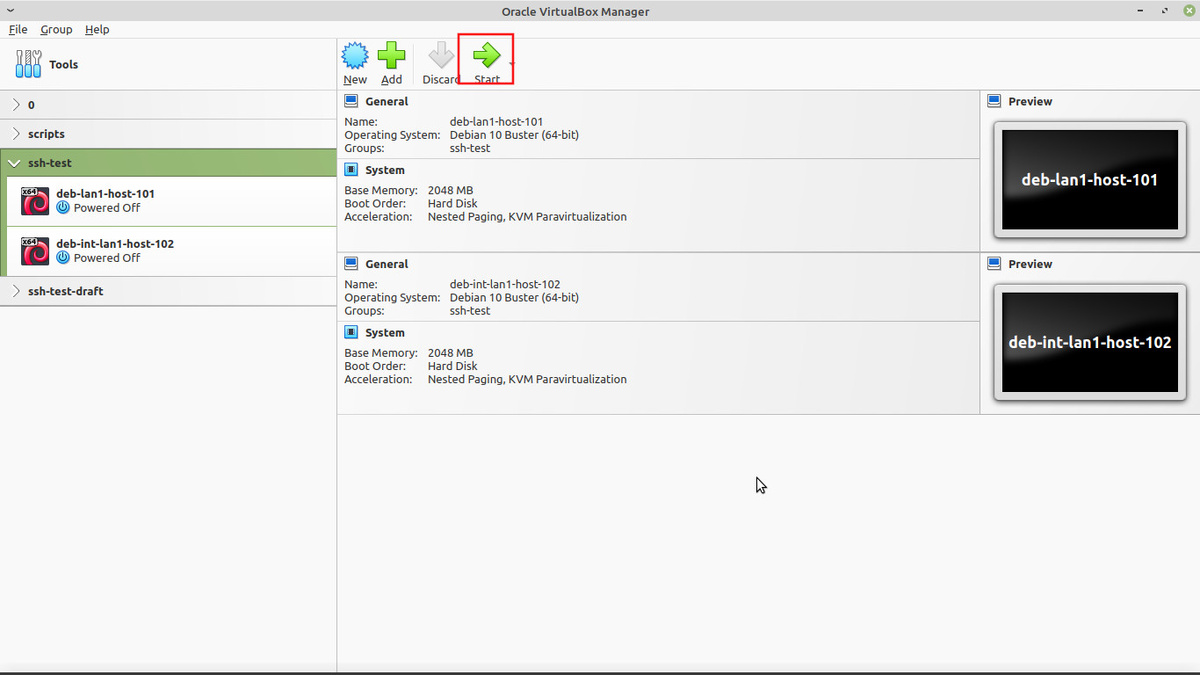The image size is (1200, 675).
Task: Click the deb-int-lan1-host-102 preview thumbnail
Action: tap(1089, 342)
